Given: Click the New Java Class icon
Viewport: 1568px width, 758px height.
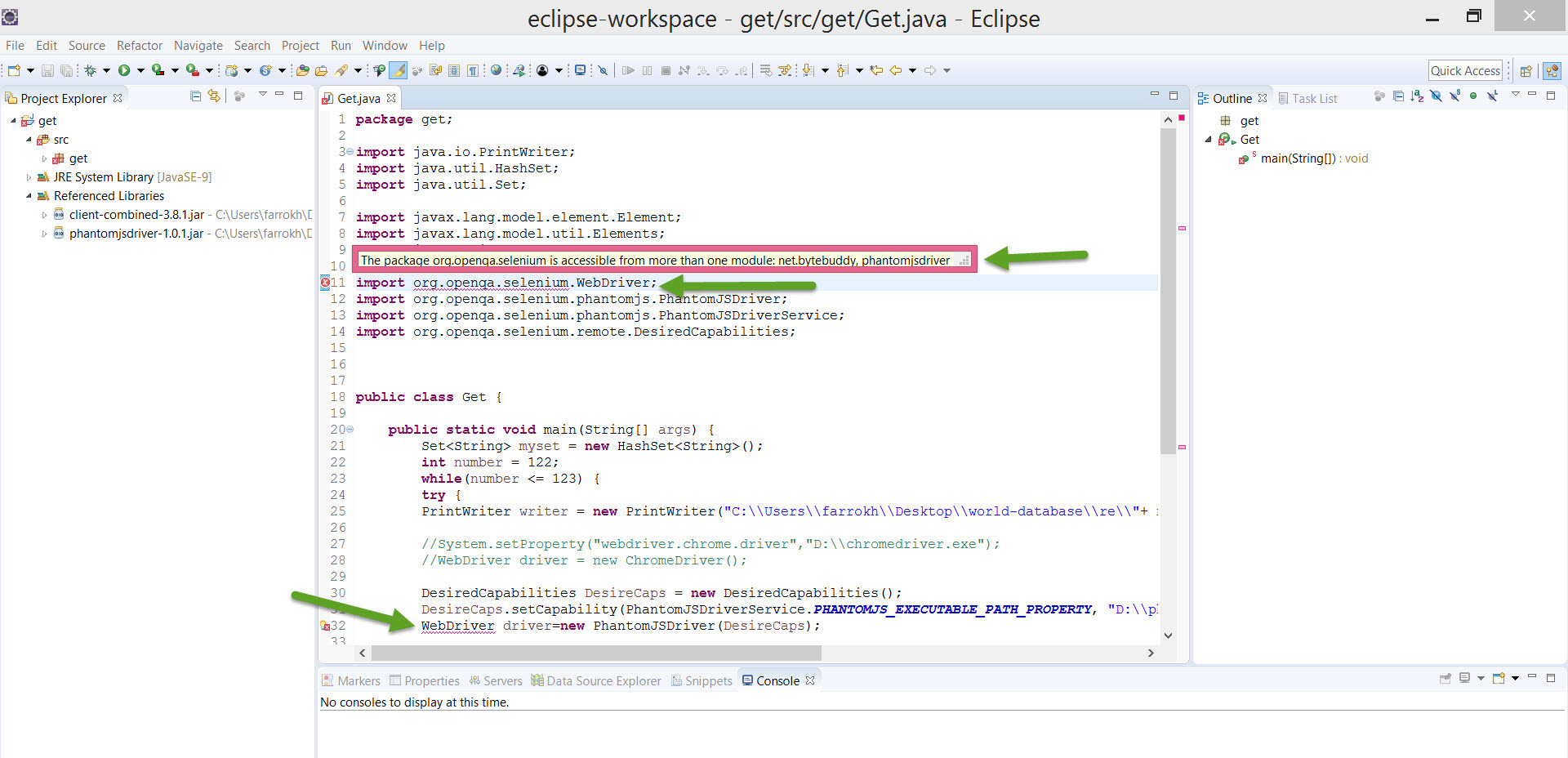Looking at the screenshot, I should (x=265, y=70).
